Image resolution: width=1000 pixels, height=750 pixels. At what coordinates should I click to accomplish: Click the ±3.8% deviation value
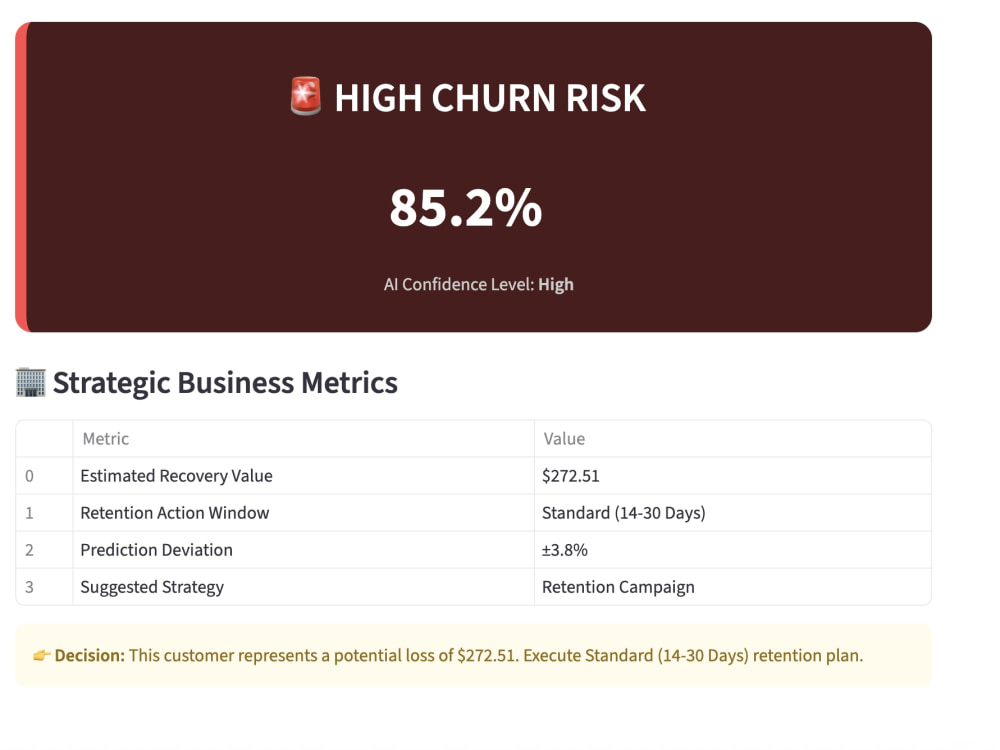point(565,550)
